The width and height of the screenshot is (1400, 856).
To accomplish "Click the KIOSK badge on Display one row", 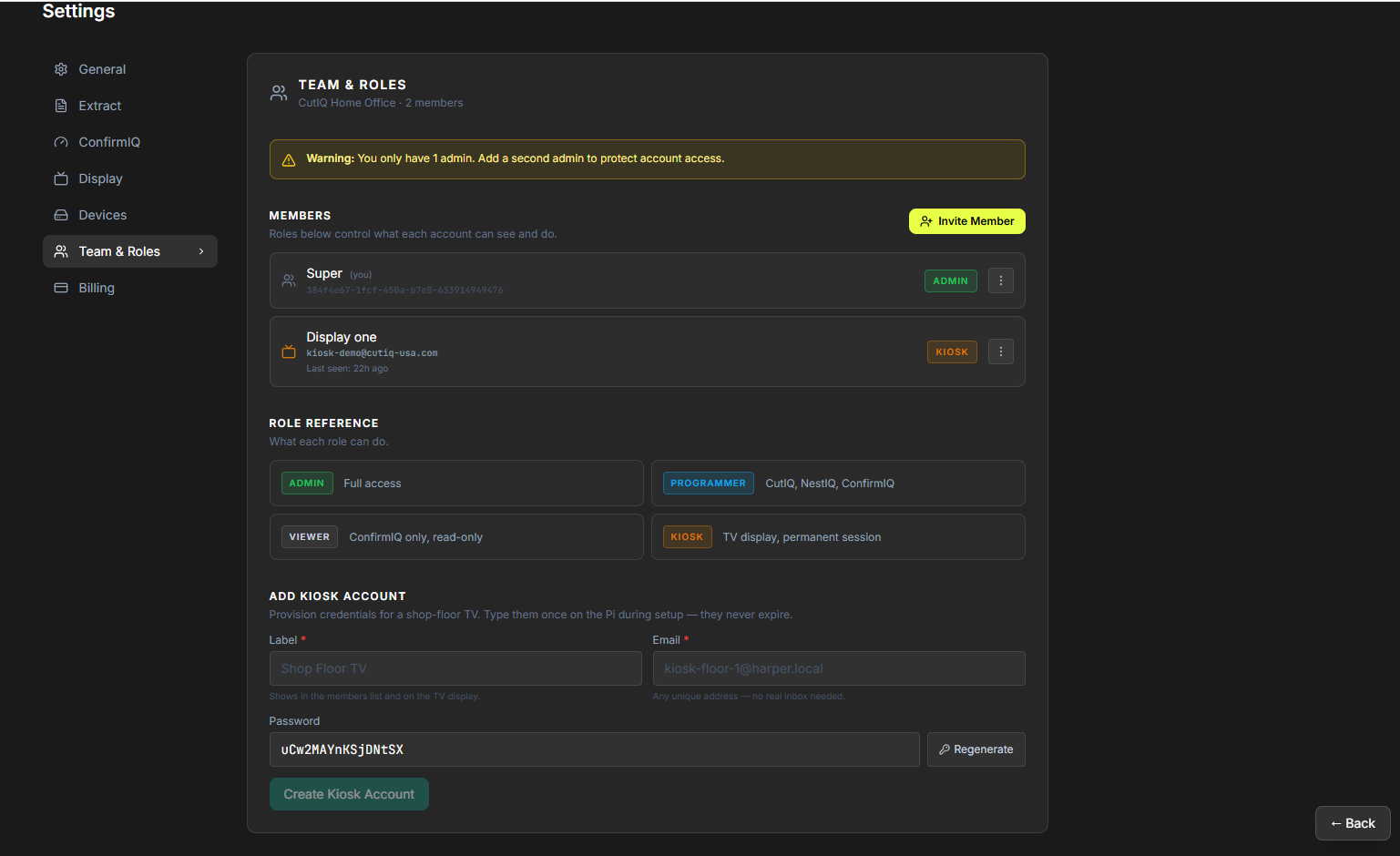I will (952, 352).
